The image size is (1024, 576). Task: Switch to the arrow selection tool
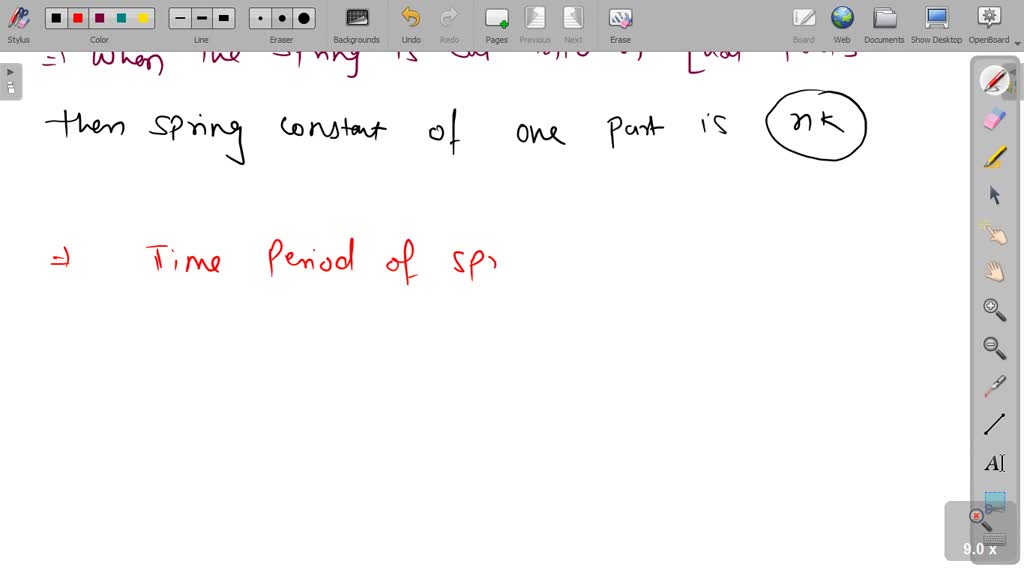click(x=994, y=195)
